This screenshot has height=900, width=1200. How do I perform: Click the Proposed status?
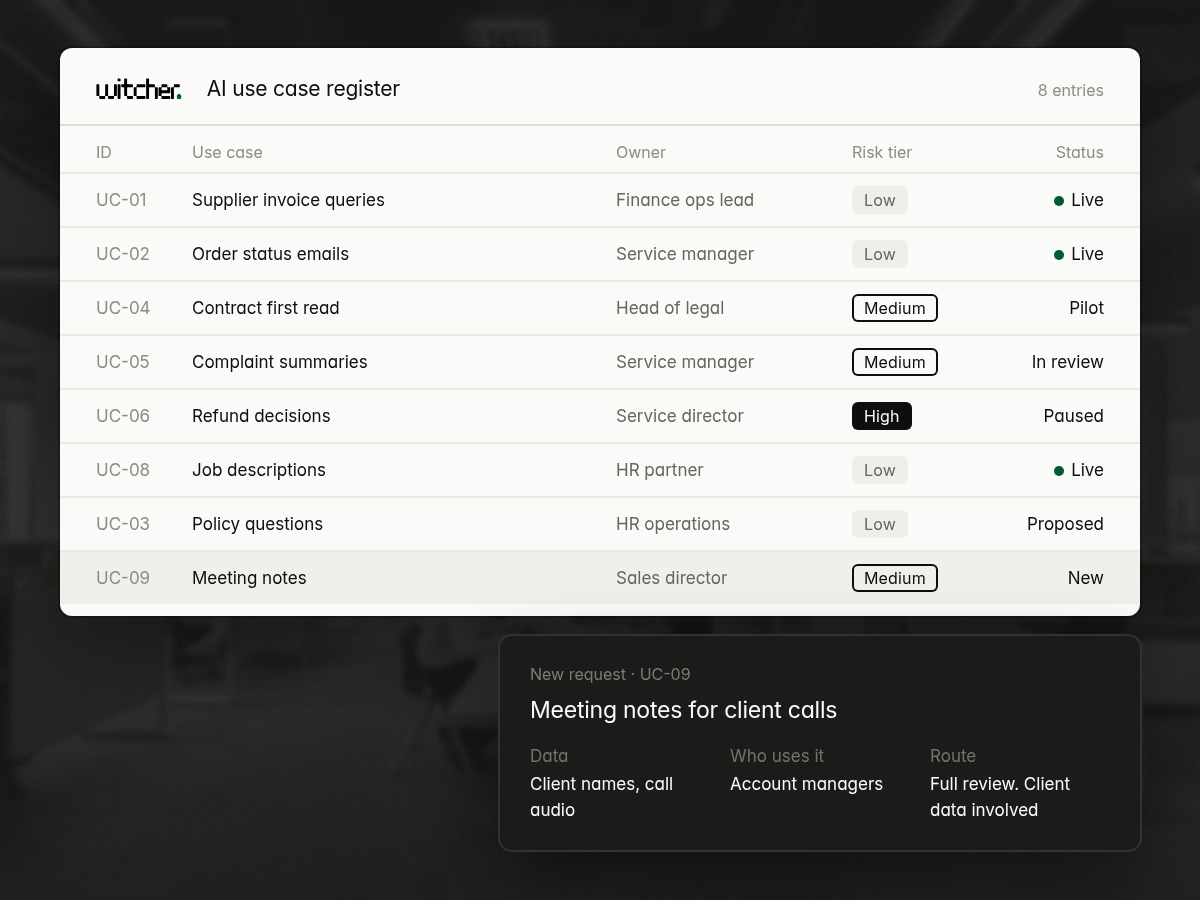[x=1065, y=524]
